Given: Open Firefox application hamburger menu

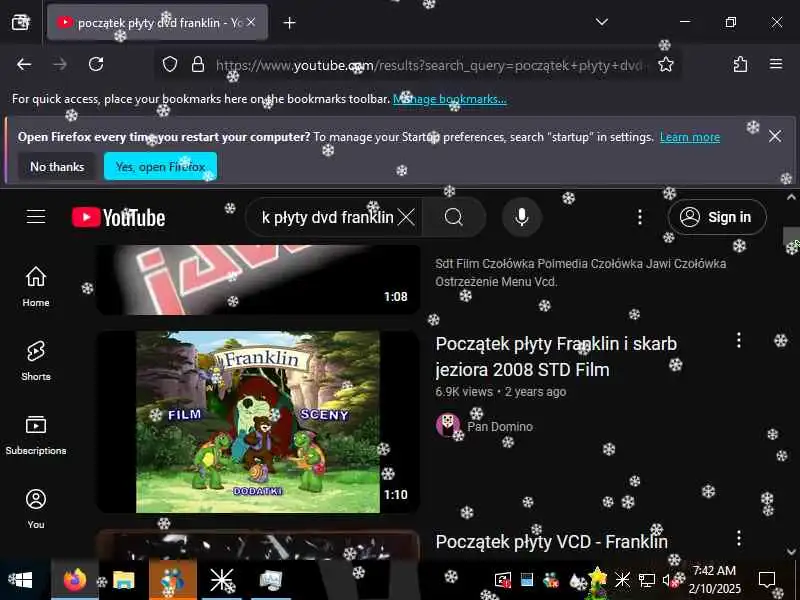Looking at the screenshot, I should tap(776, 64).
